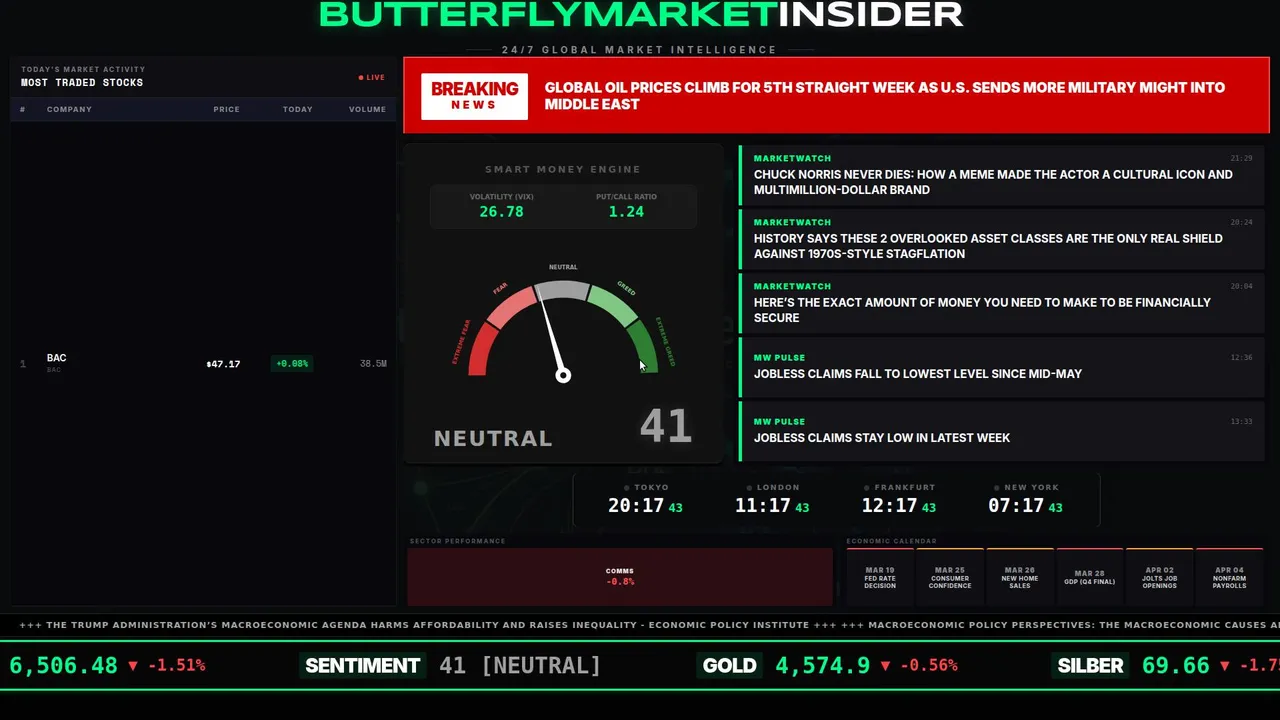Open the Mar 25 Consumer Confidence event
1280x720 pixels.
click(x=950, y=577)
